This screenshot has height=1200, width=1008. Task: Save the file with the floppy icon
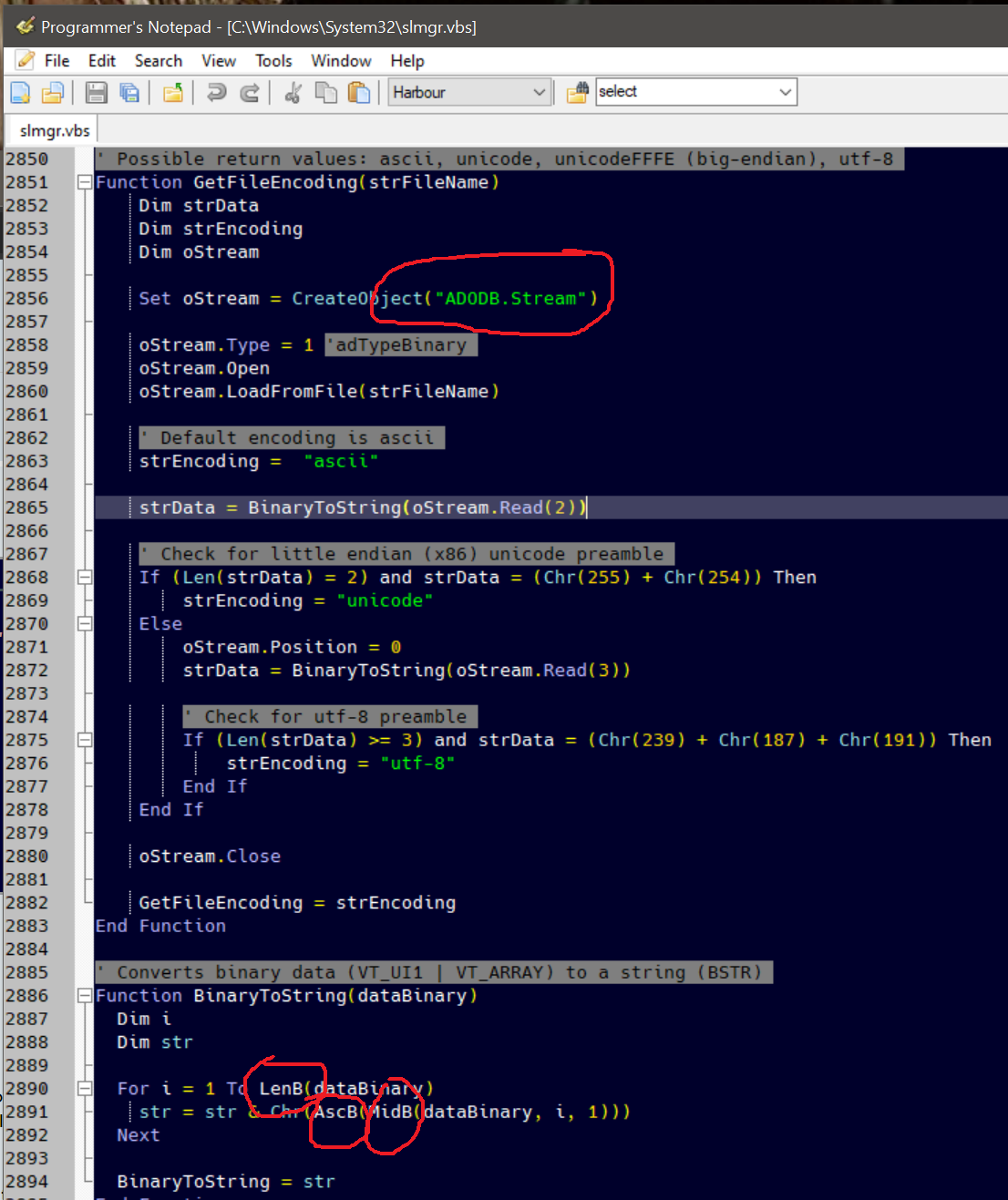[x=96, y=92]
